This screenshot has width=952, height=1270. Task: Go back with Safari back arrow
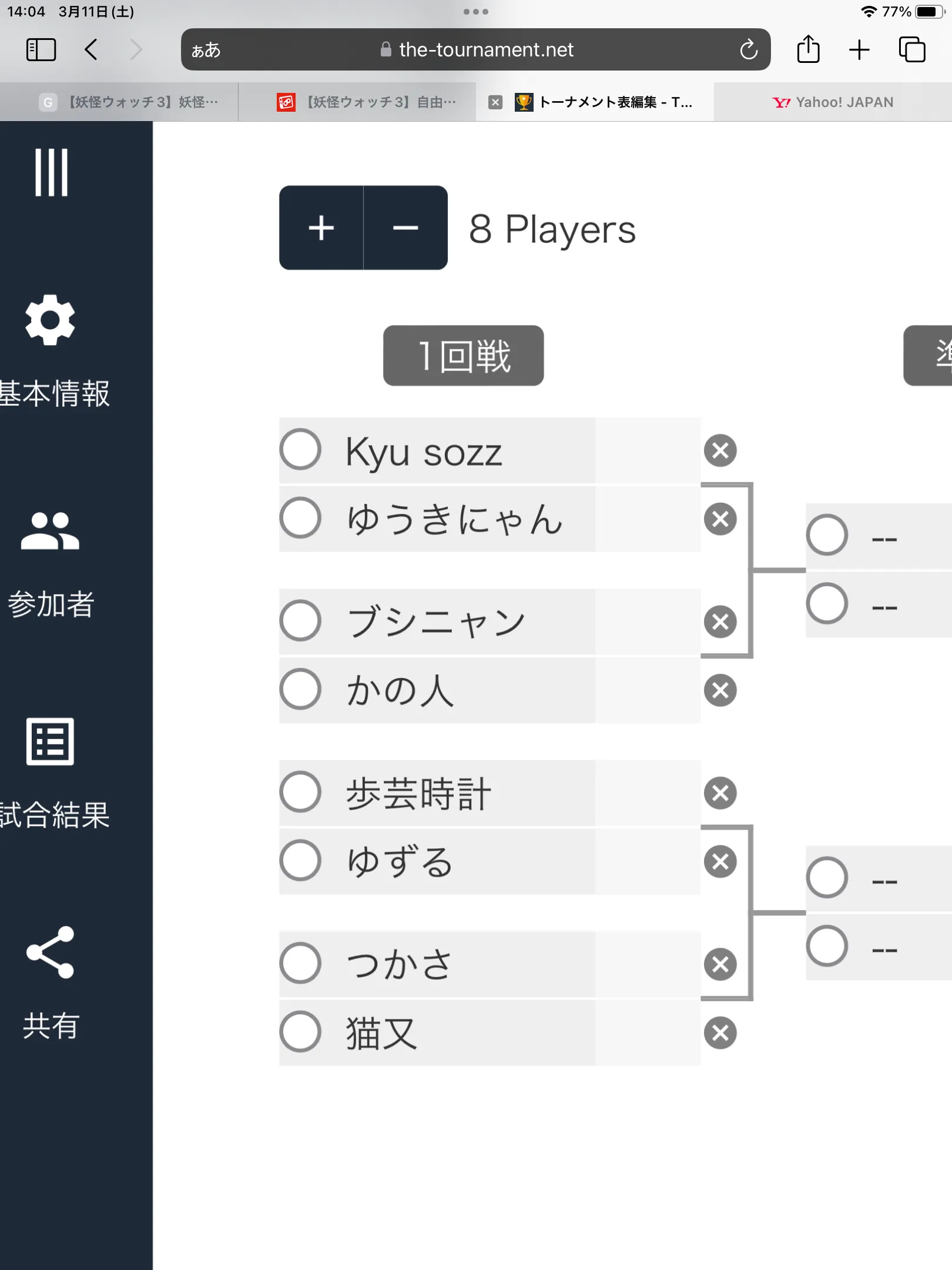click(91, 49)
